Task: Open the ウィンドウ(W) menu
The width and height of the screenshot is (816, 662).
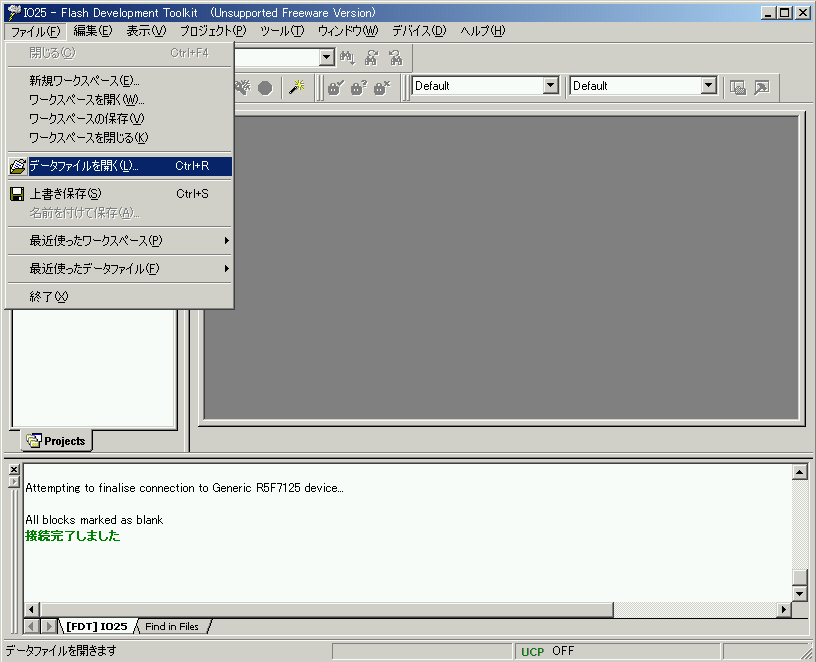Action: 348,31
